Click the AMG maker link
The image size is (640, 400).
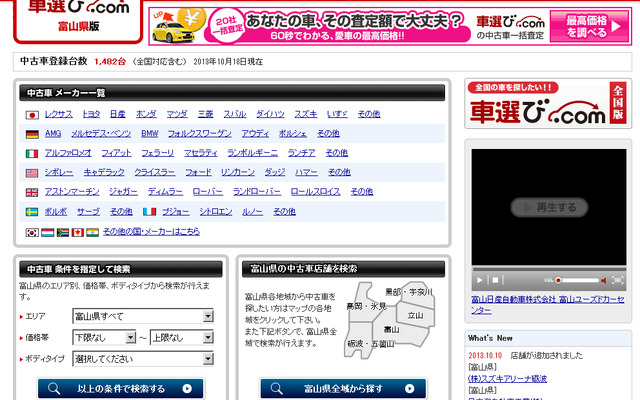(53, 133)
